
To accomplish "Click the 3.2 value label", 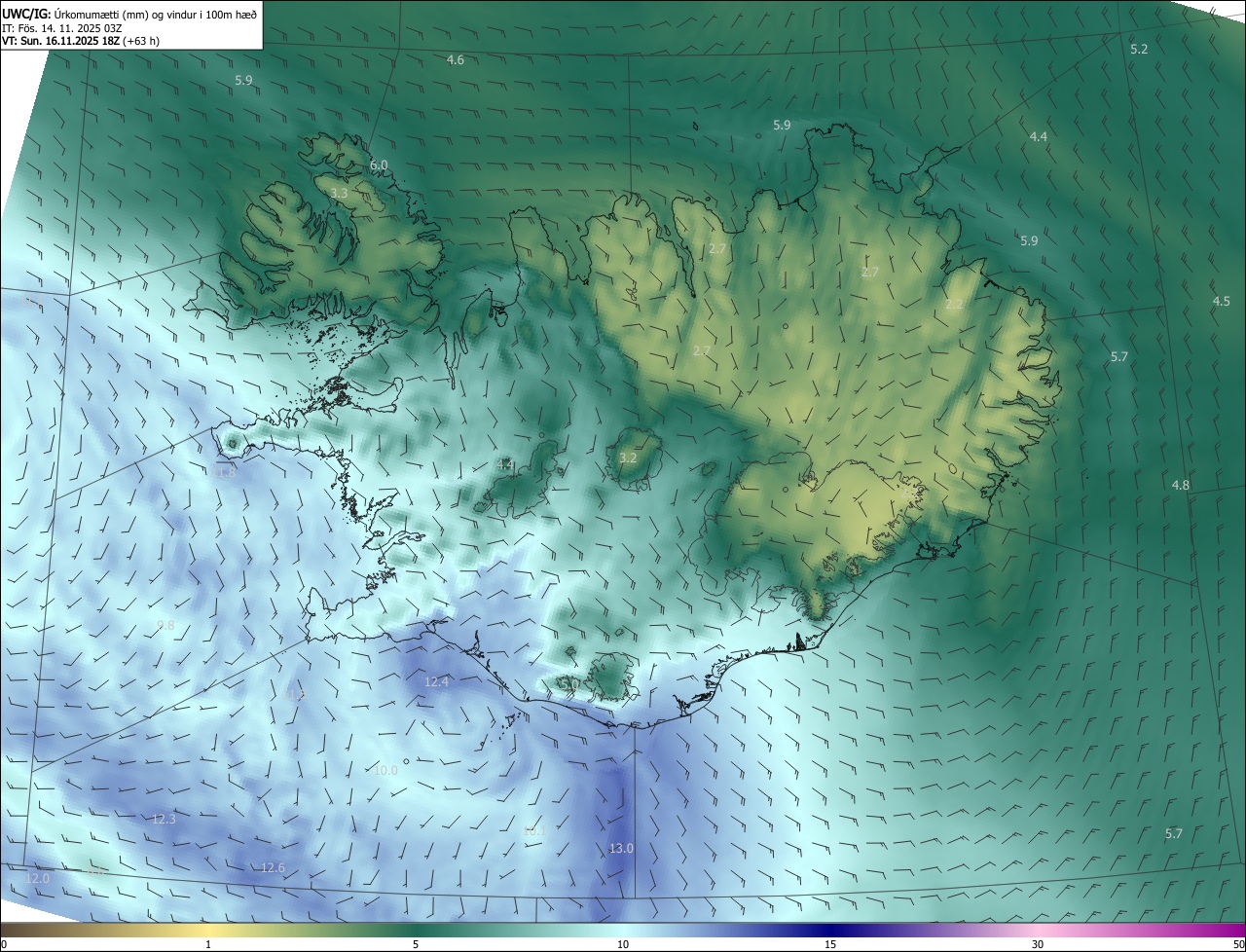I will coord(628,458).
